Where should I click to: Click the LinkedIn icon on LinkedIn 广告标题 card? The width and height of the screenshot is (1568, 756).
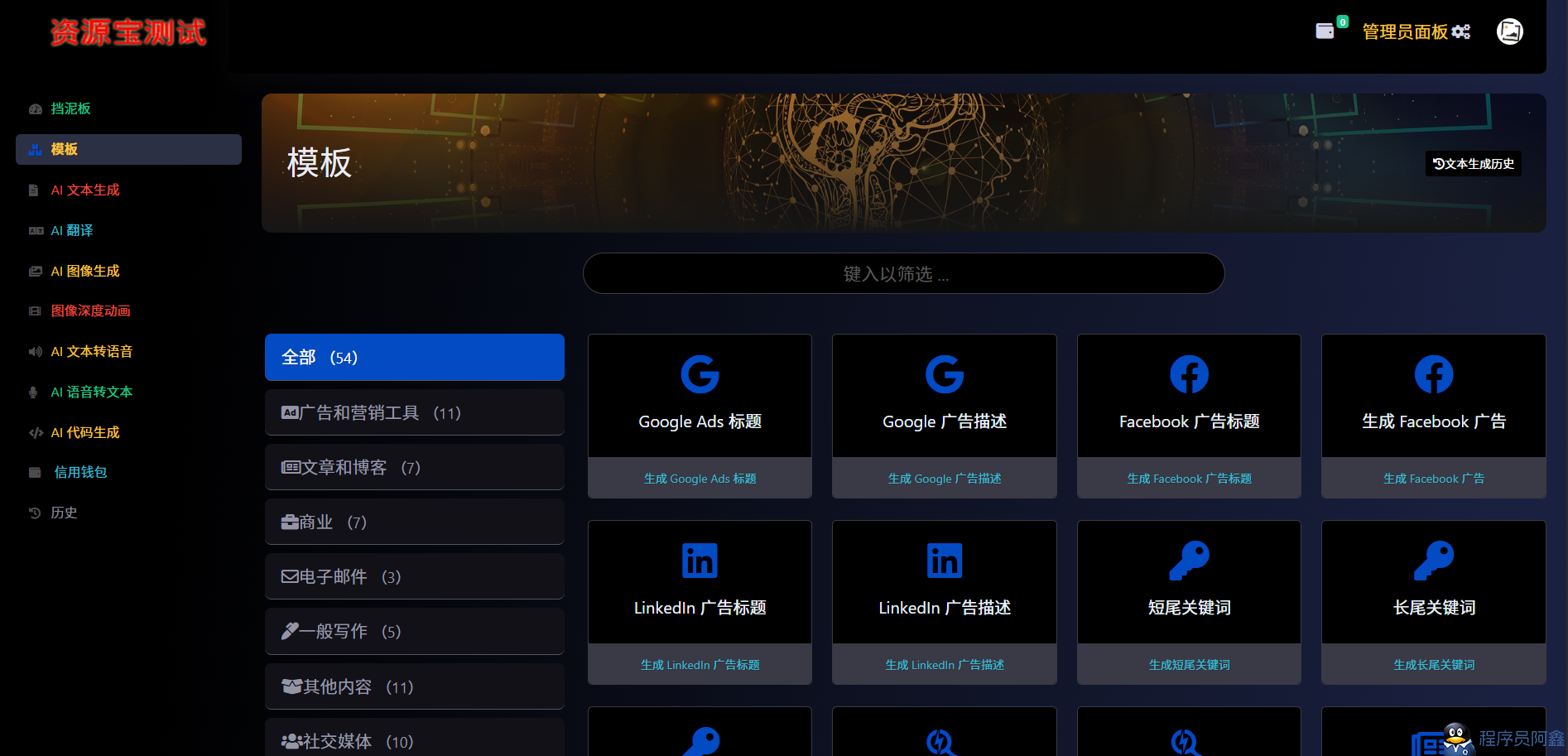pyautogui.click(x=700, y=561)
